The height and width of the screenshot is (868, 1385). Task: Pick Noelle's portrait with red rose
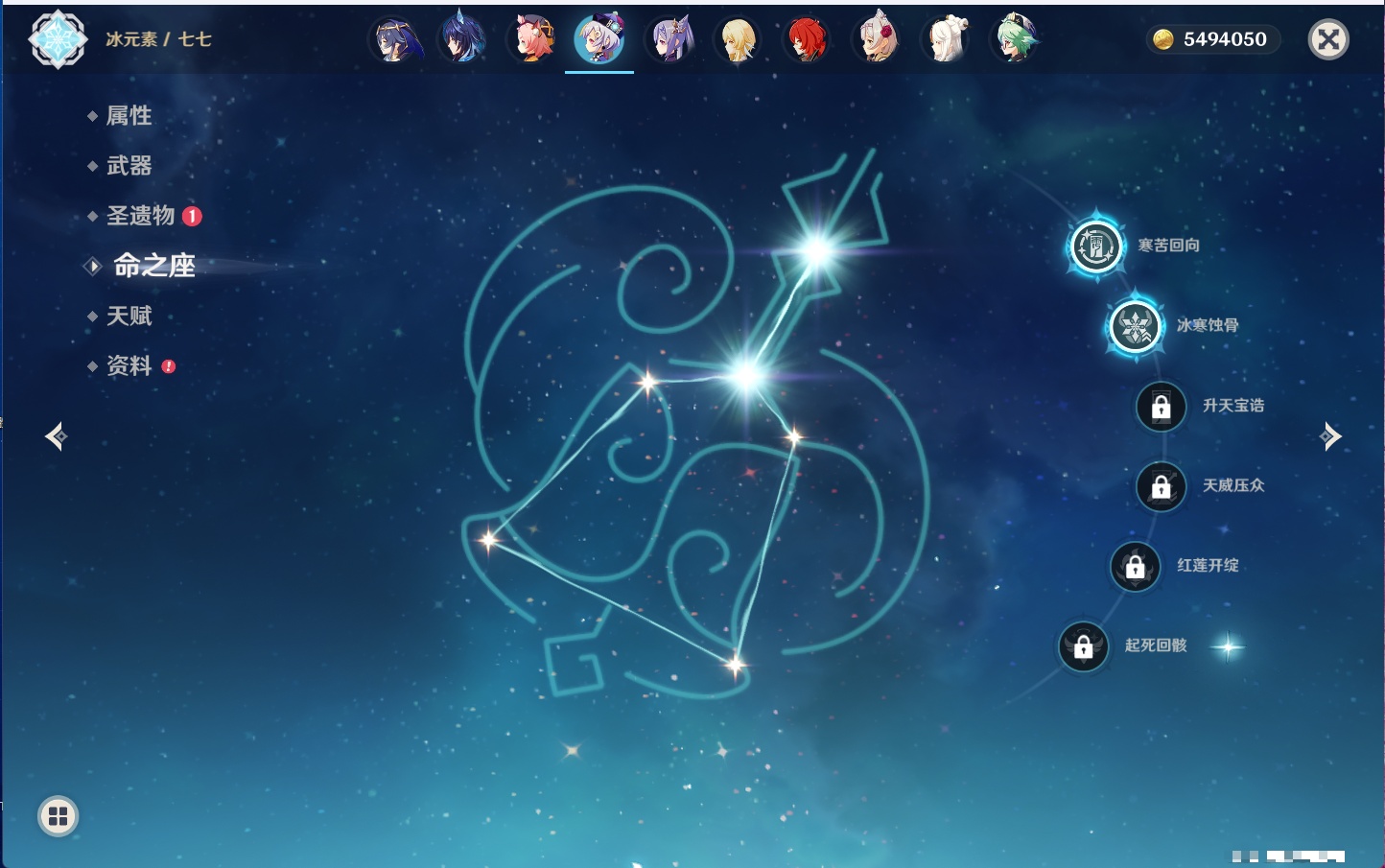click(876, 40)
